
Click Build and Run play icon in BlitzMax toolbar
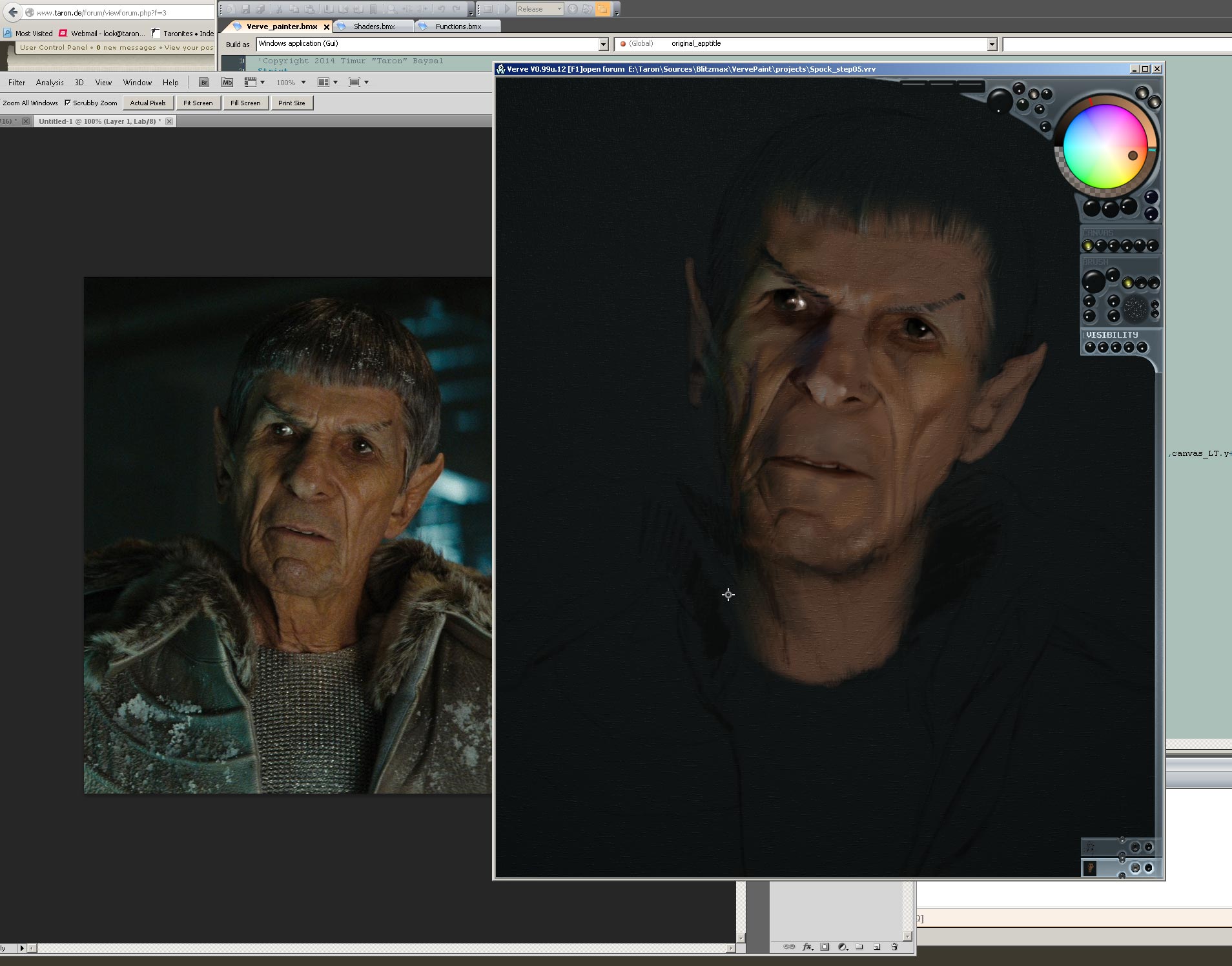click(508, 9)
